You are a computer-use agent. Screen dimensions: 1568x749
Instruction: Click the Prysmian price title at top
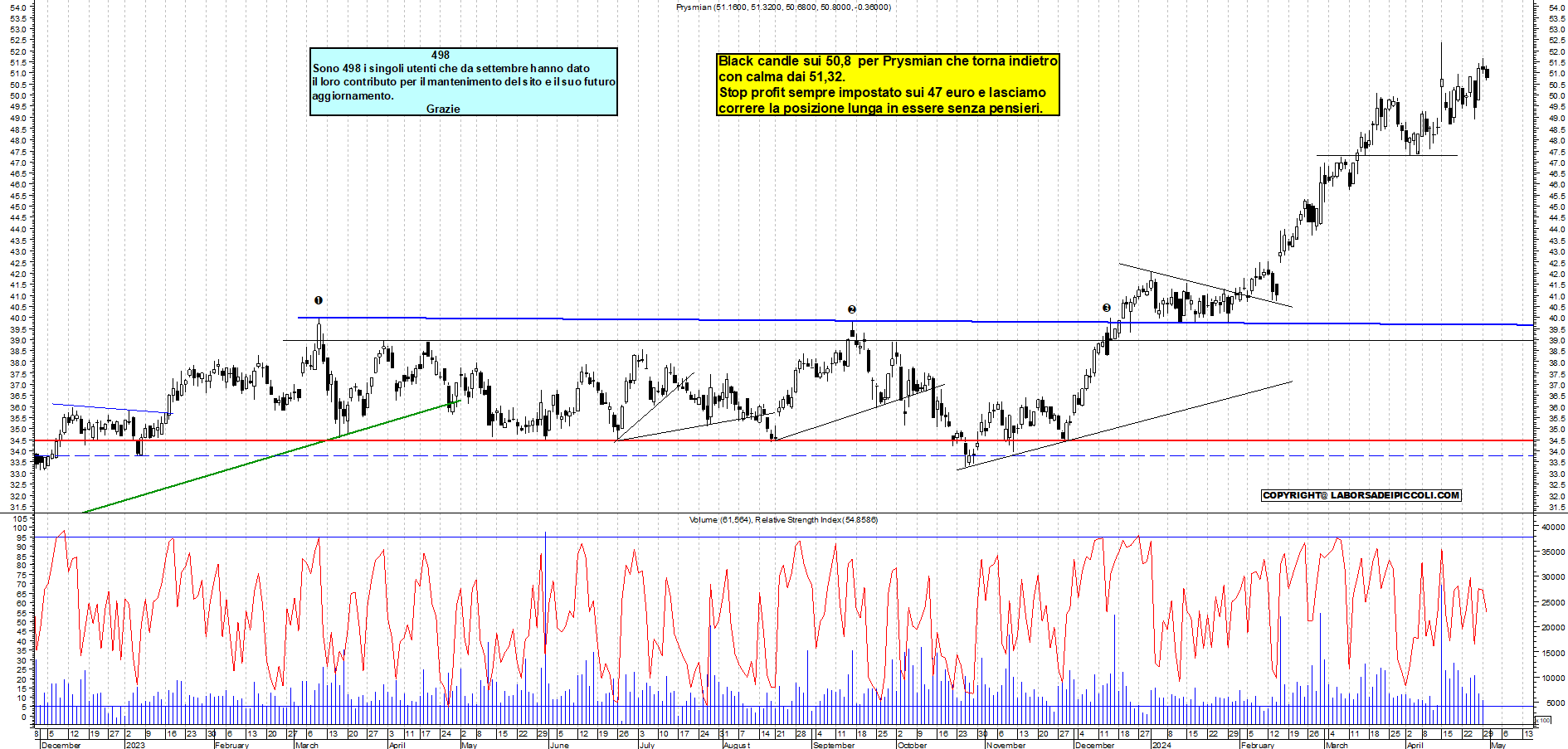[783, 7]
